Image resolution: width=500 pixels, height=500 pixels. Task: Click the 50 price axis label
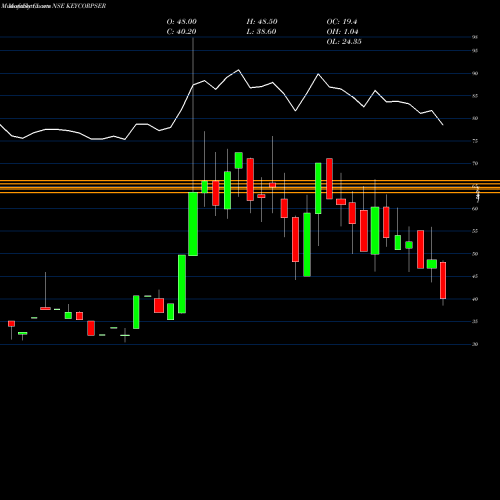click(475, 254)
